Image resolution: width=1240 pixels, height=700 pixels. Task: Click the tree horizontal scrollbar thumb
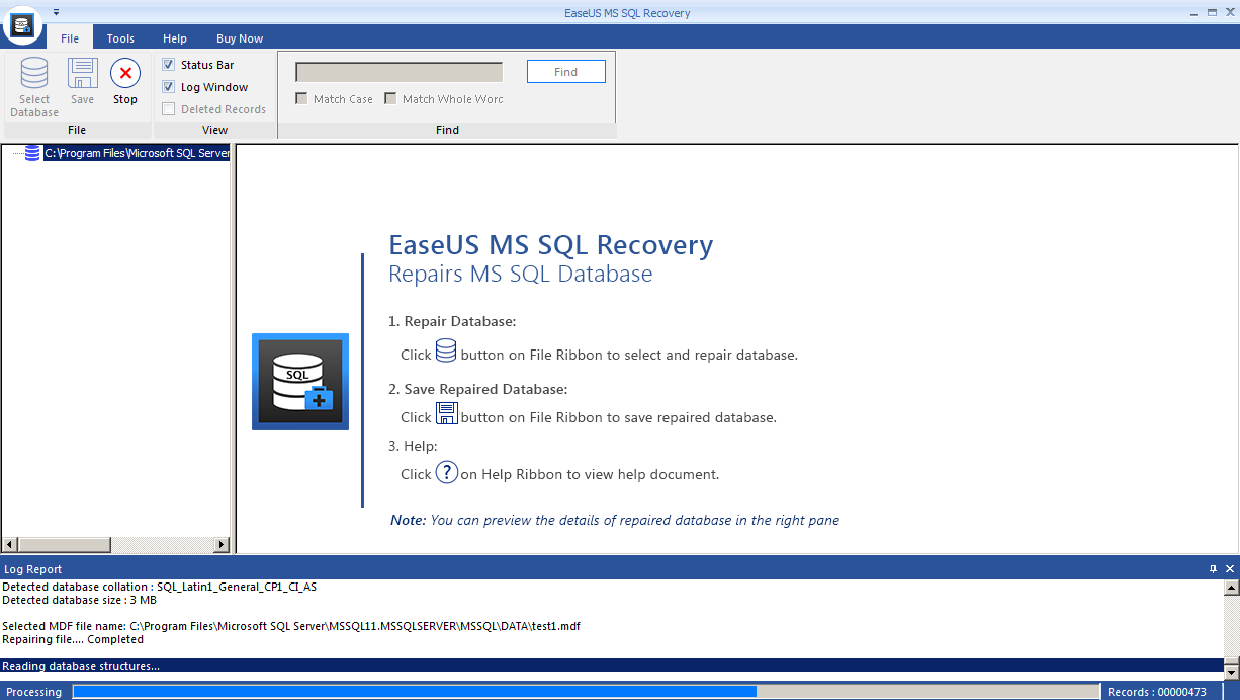point(63,545)
